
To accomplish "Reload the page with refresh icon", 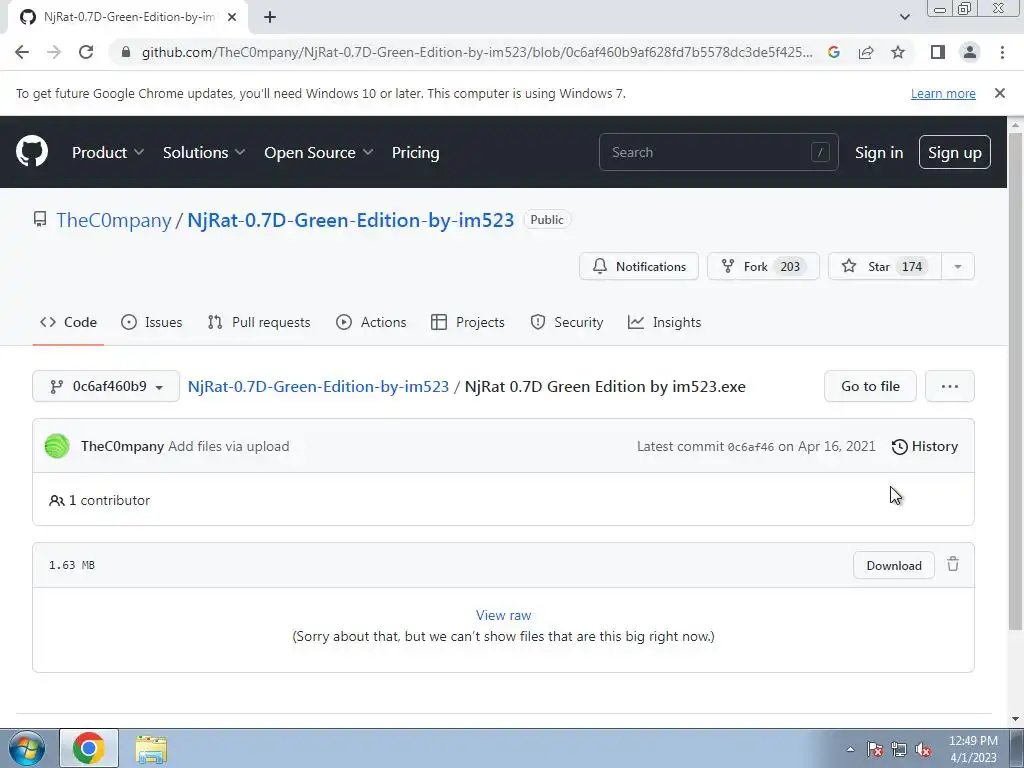I will coord(86,52).
